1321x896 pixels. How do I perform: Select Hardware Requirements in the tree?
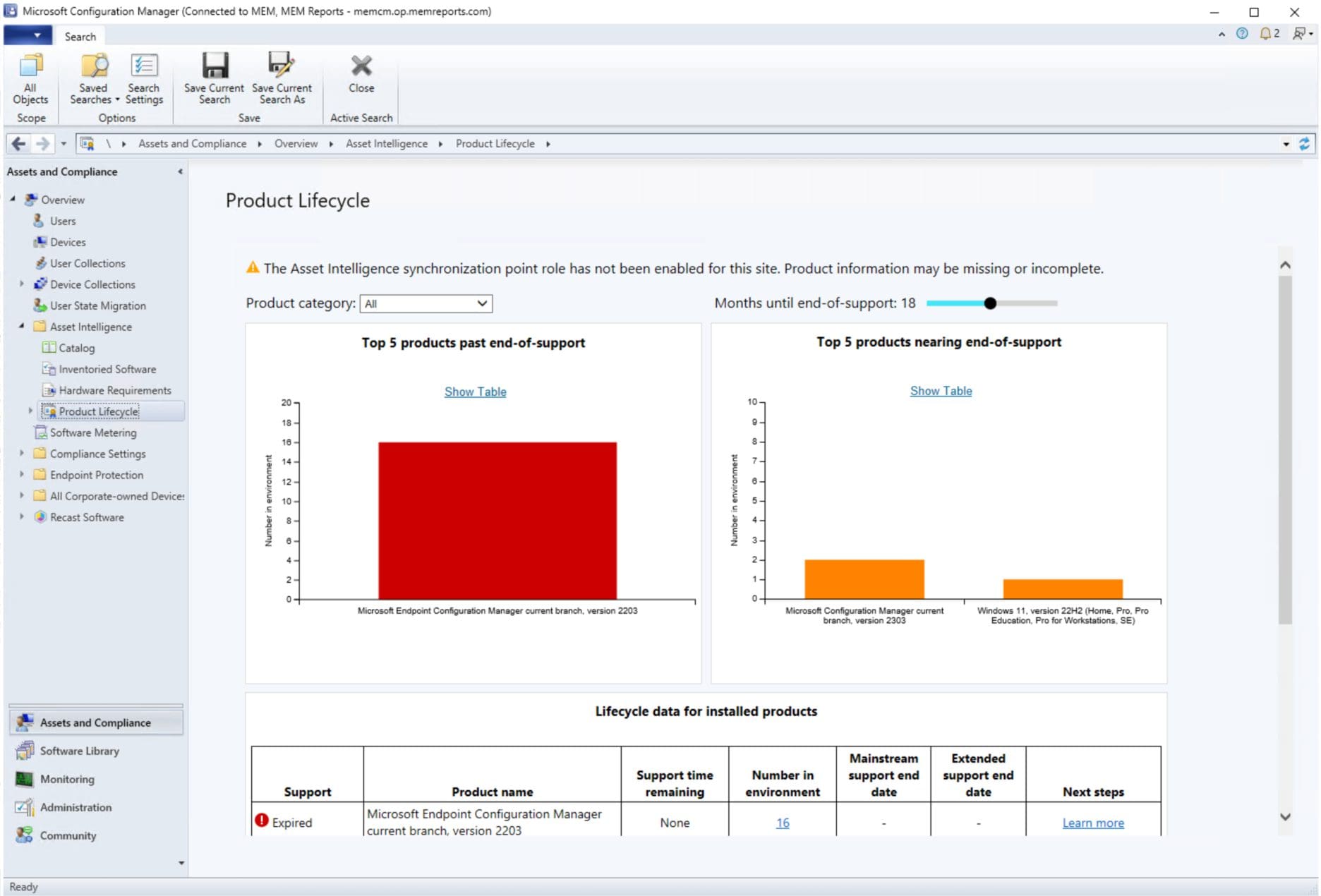115,390
